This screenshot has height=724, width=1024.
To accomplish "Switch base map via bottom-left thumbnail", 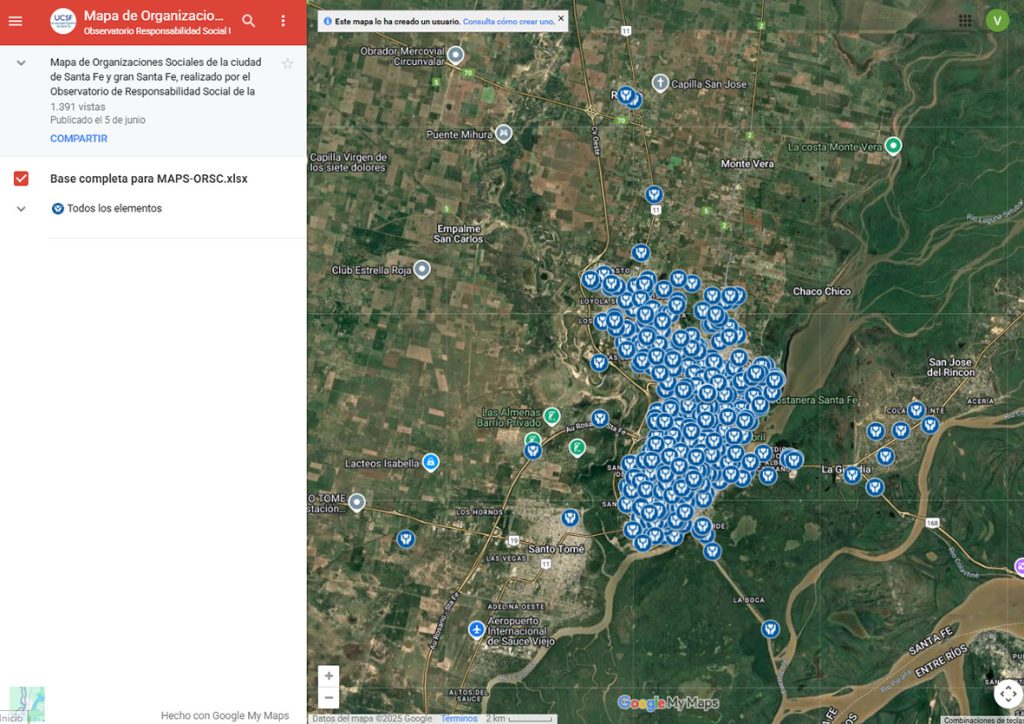I will [27, 704].
